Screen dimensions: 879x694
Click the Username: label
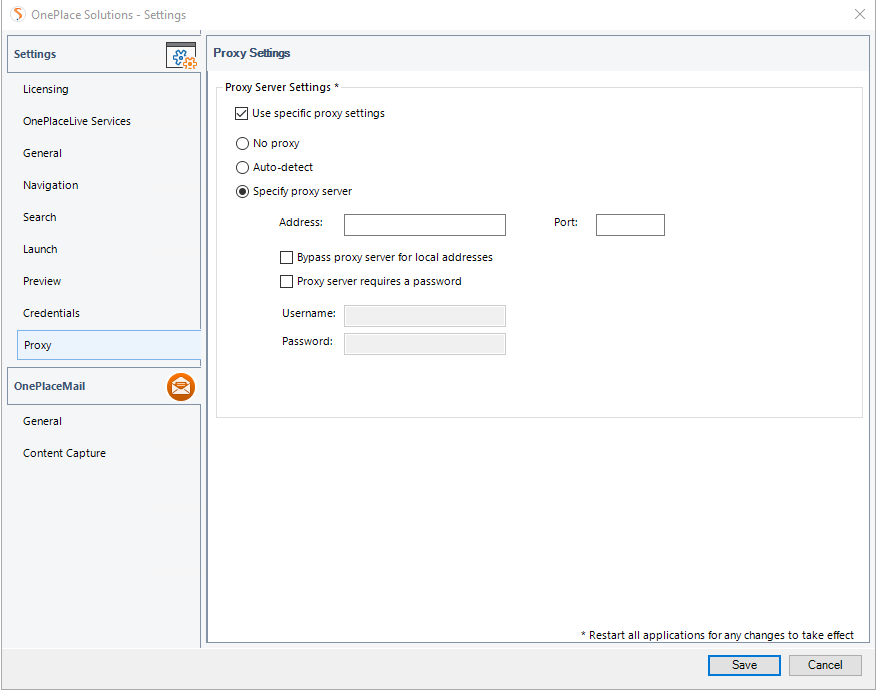[x=309, y=314]
